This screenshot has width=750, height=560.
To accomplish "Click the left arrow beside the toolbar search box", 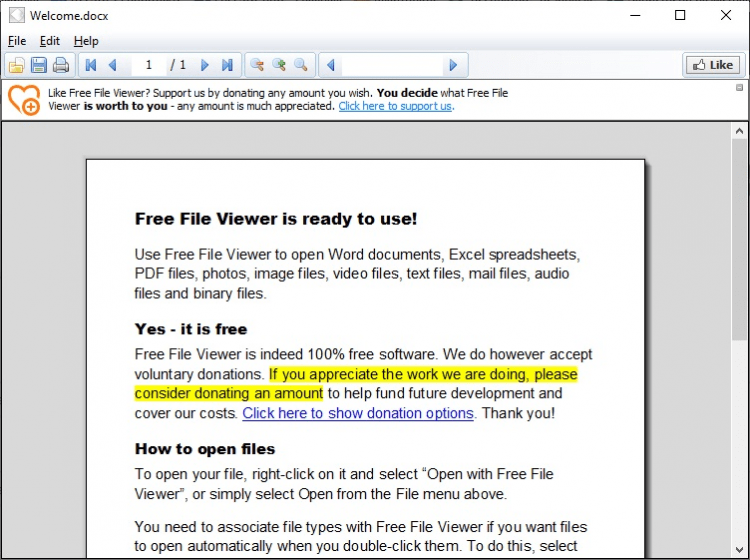I will (331, 65).
